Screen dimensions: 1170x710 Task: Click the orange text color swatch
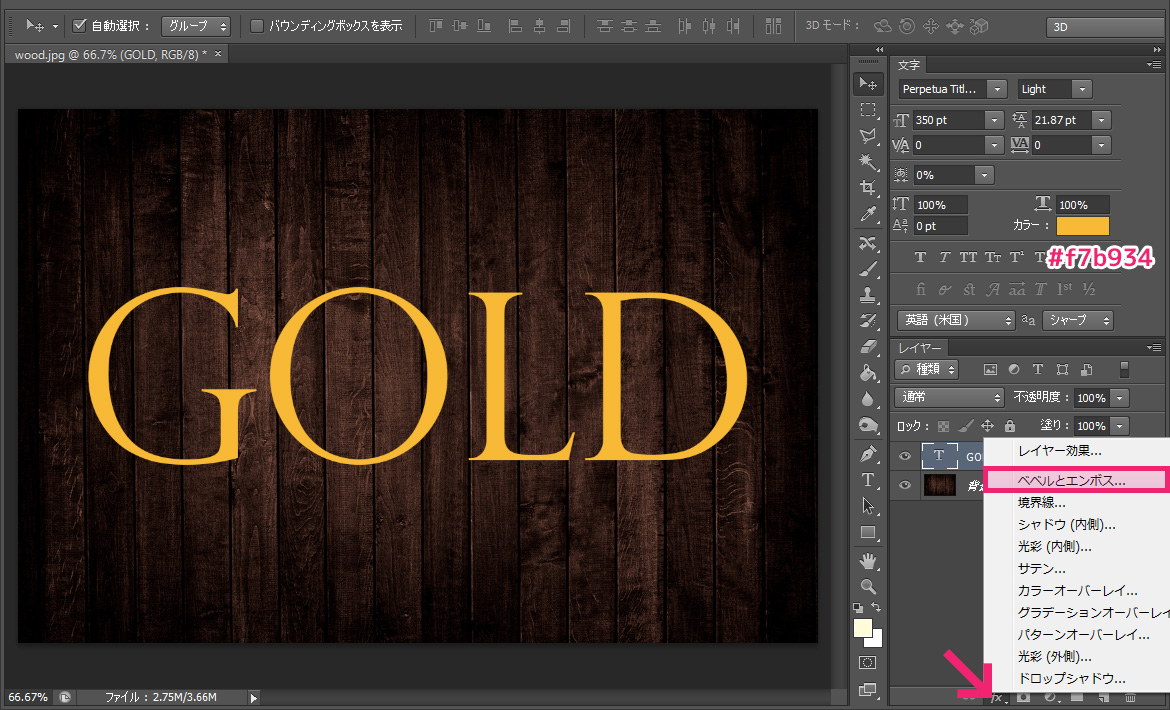[1083, 225]
